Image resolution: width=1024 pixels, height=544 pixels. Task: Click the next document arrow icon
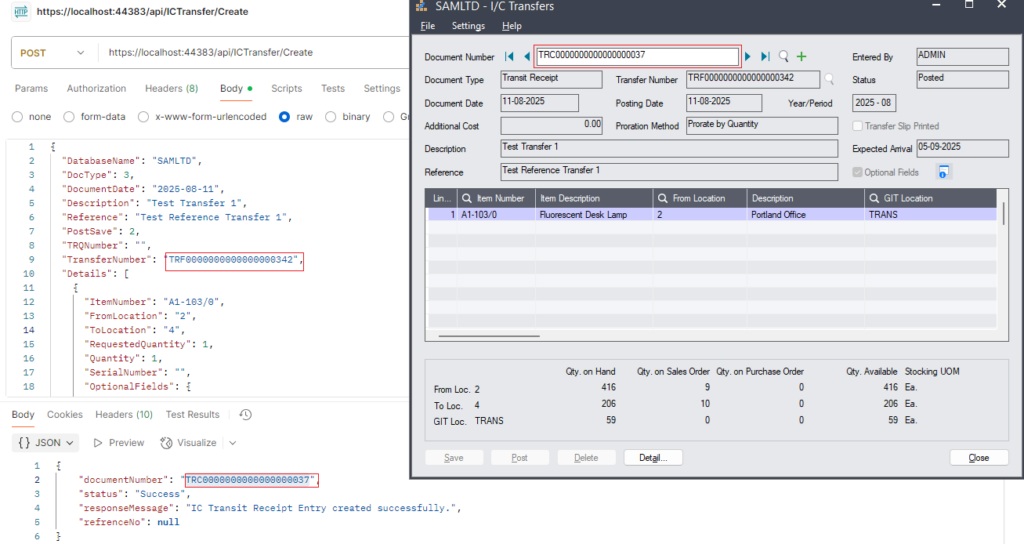coord(748,57)
